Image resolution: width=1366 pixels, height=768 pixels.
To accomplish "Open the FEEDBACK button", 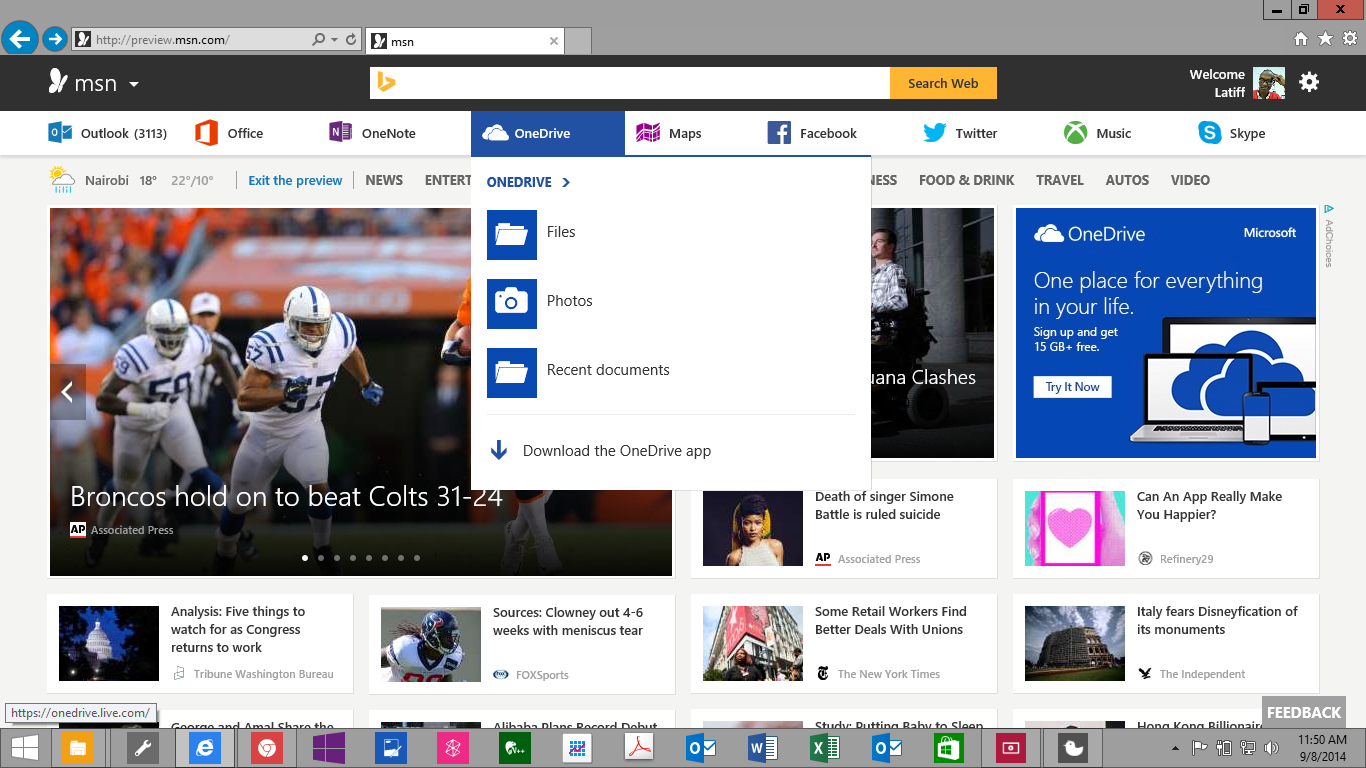I will [x=1304, y=712].
